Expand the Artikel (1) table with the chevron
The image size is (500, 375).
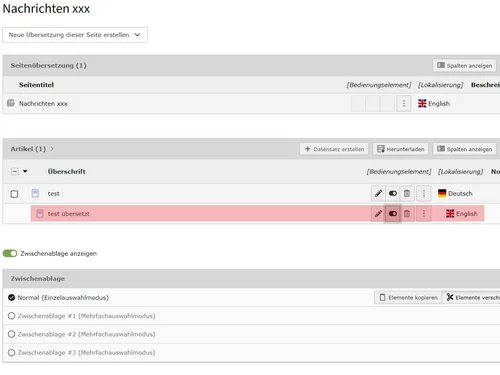(x=52, y=149)
